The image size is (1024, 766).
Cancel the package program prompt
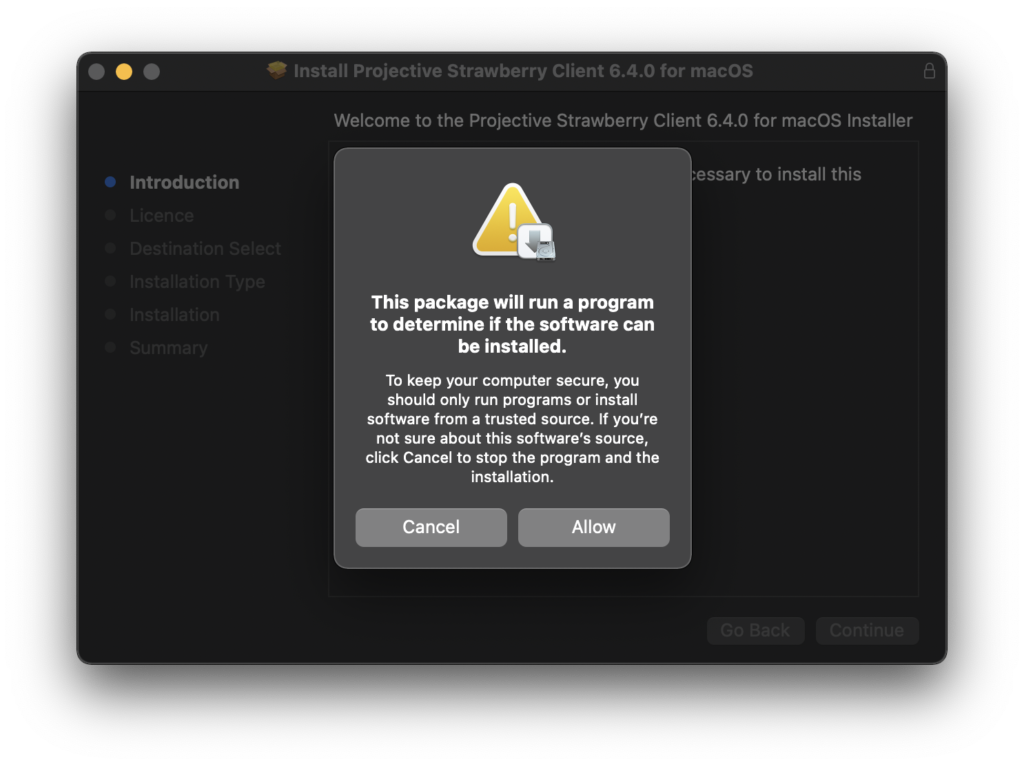click(x=430, y=527)
